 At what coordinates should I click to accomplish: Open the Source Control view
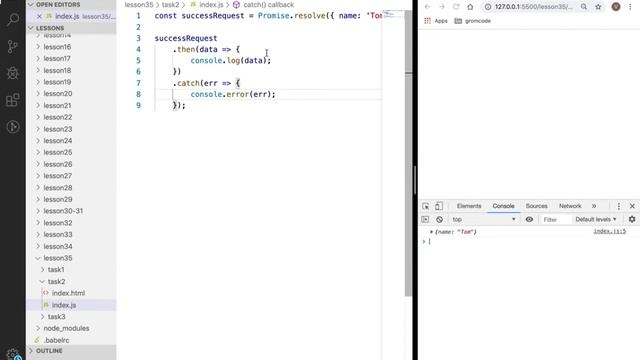click(x=13, y=47)
